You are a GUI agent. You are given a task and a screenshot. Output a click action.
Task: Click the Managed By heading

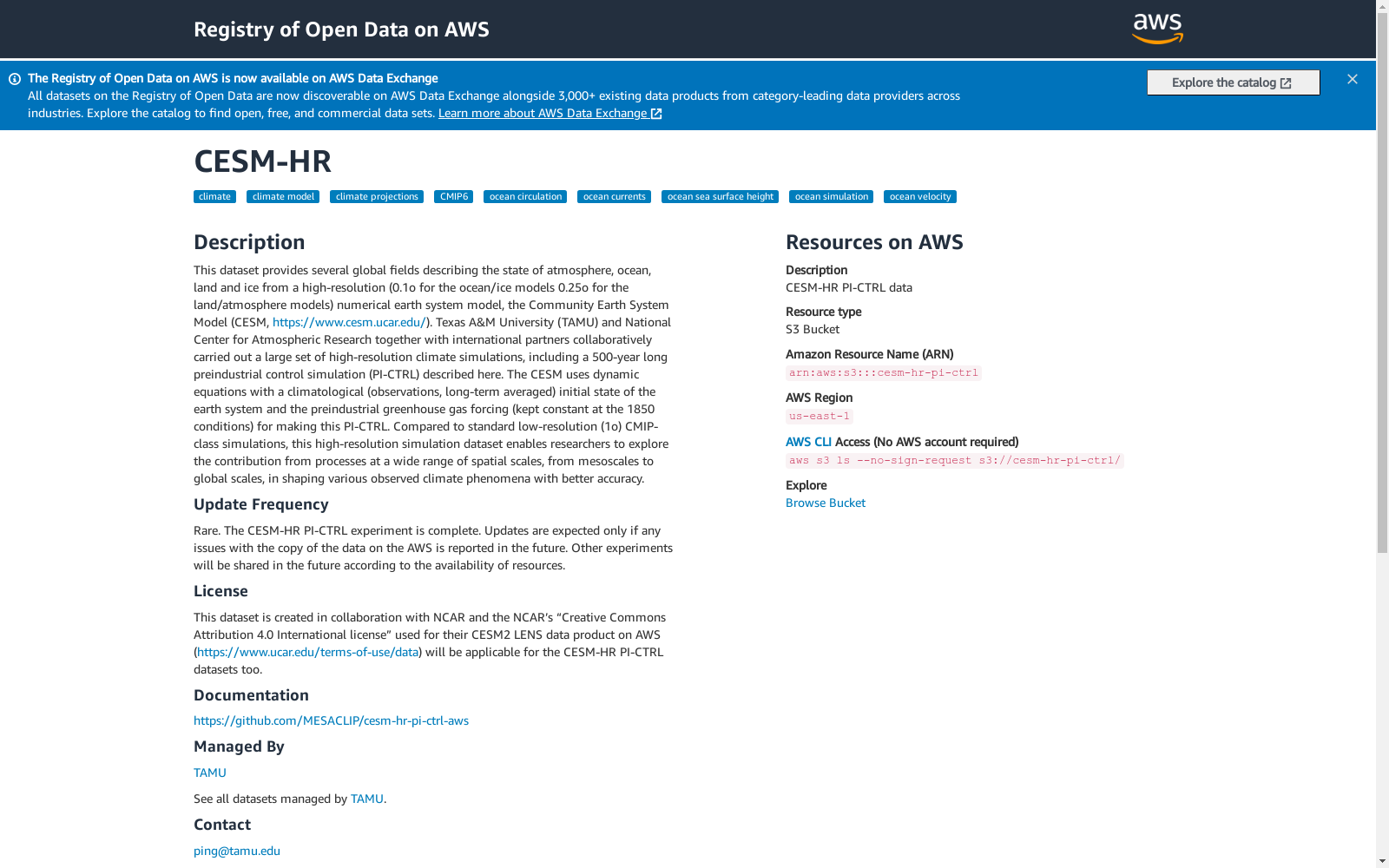[239, 746]
